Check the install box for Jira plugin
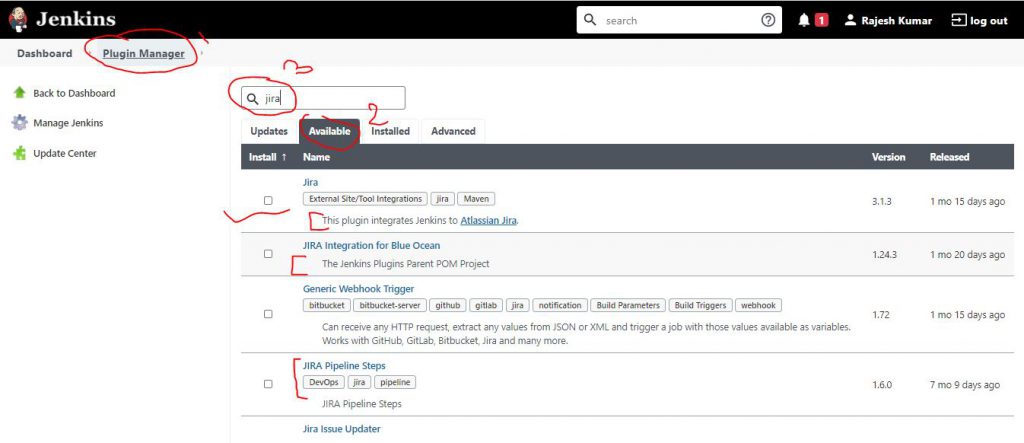The width and height of the screenshot is (1024, 443). (268, 201)
